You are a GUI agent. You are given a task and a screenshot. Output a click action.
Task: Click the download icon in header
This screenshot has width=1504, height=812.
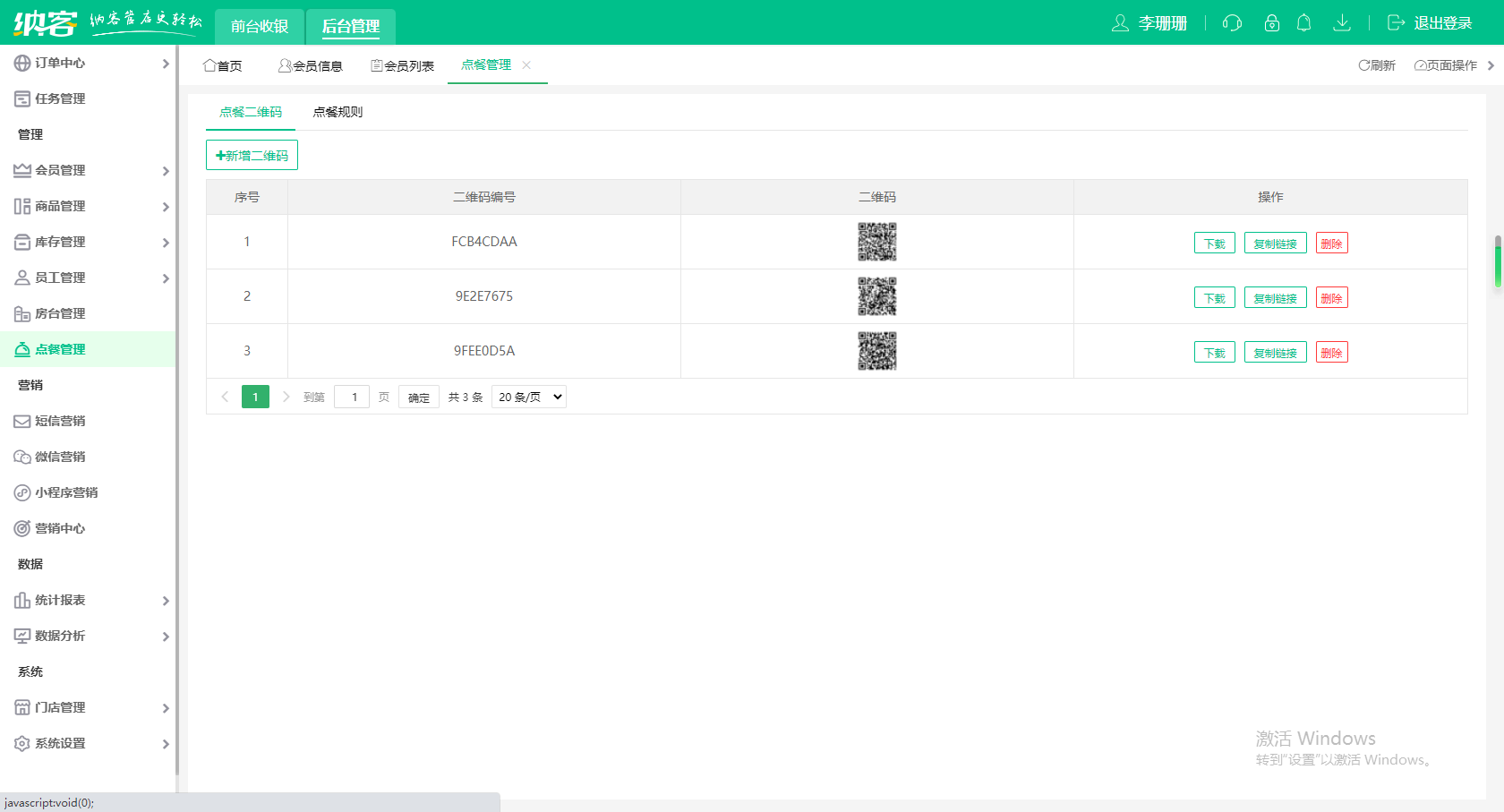(1341, 23)
